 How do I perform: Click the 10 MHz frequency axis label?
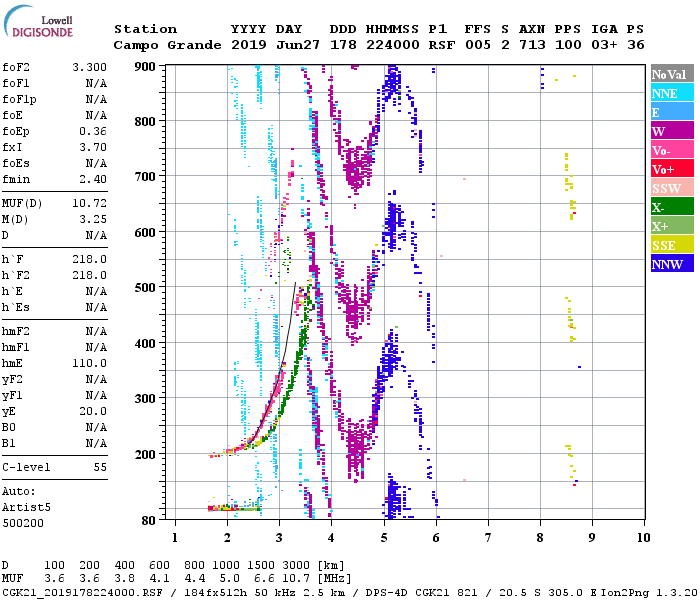point(643,538)
